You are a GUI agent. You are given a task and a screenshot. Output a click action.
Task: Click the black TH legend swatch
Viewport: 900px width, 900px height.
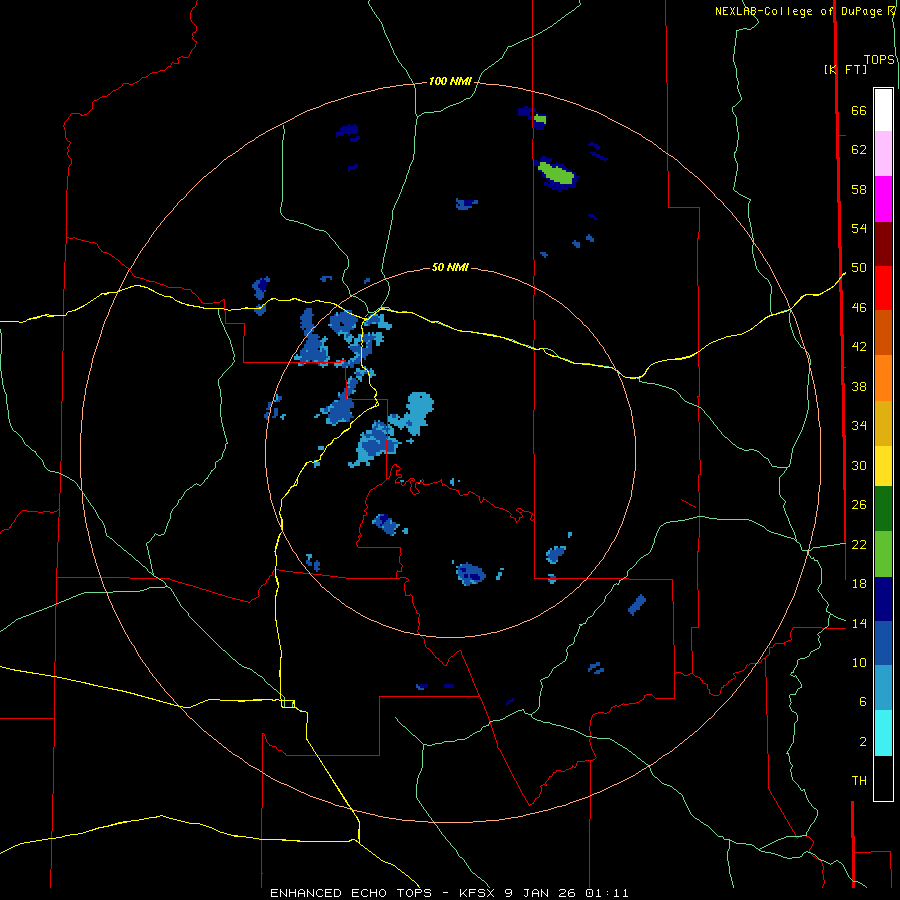point(883,778)
